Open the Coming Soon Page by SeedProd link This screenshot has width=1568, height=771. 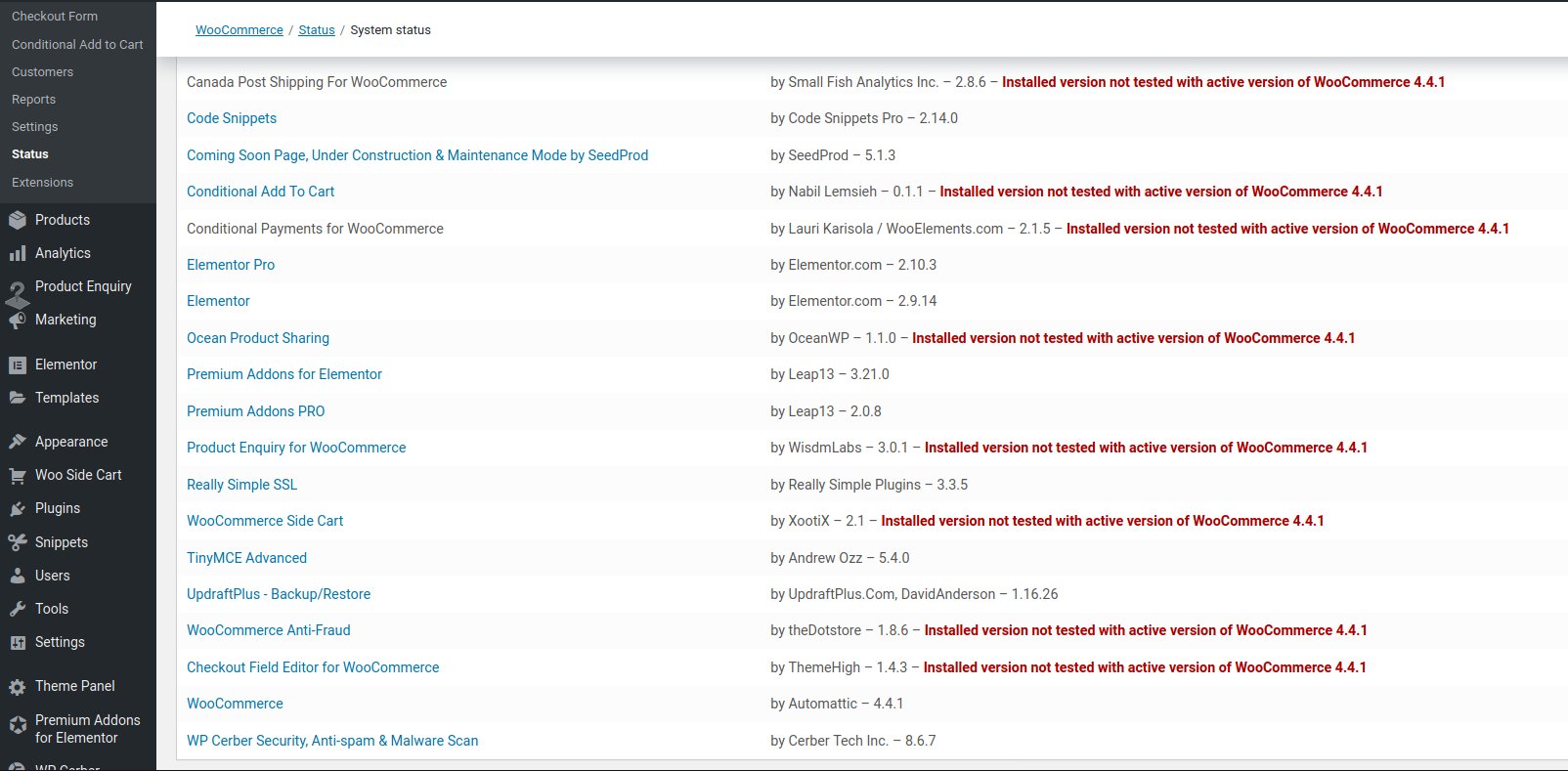click(x=417, y=155)
